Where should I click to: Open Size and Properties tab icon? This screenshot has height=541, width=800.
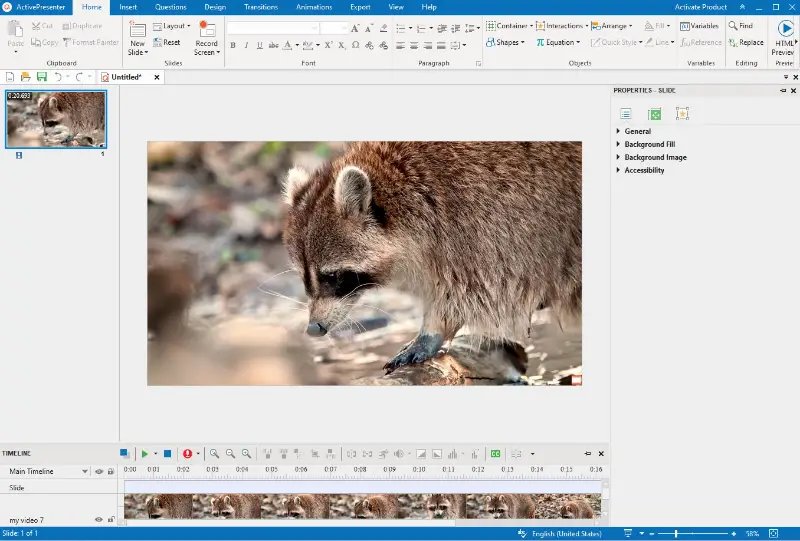[x=654, y=114]
